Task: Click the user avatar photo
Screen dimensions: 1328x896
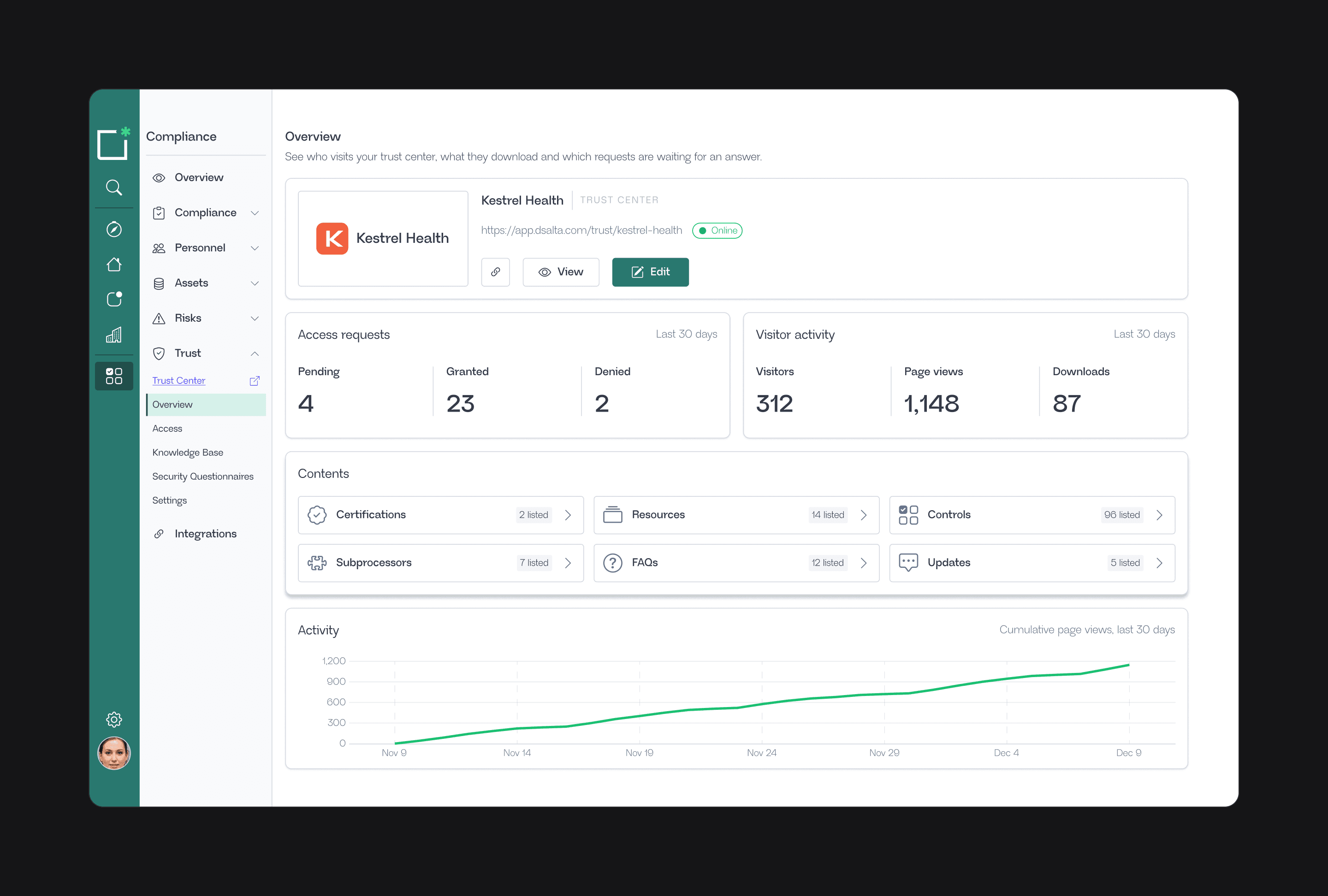Action: click(x=114, y=753)
